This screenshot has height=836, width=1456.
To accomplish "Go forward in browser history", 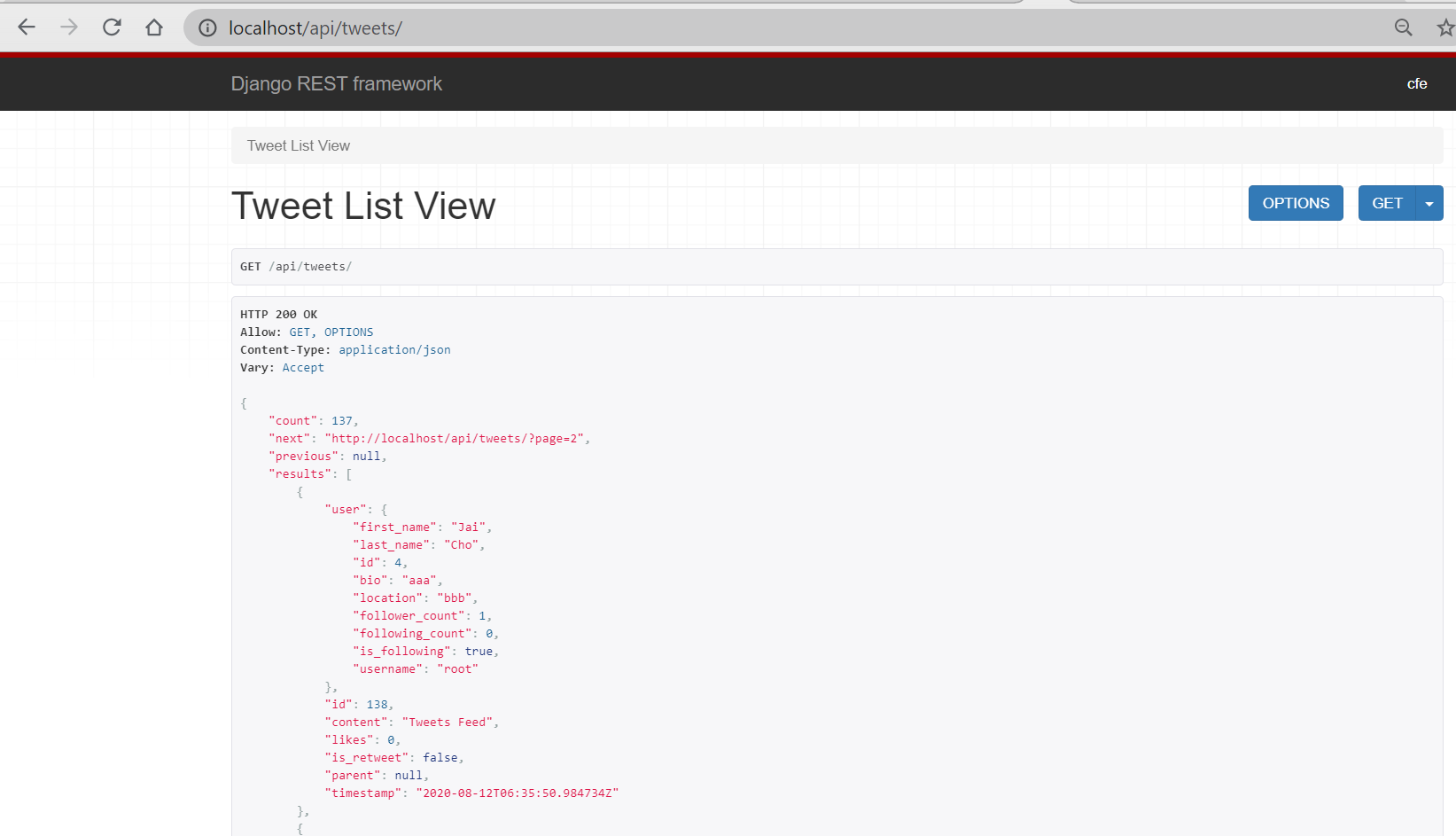I will [x=69, y=27].
